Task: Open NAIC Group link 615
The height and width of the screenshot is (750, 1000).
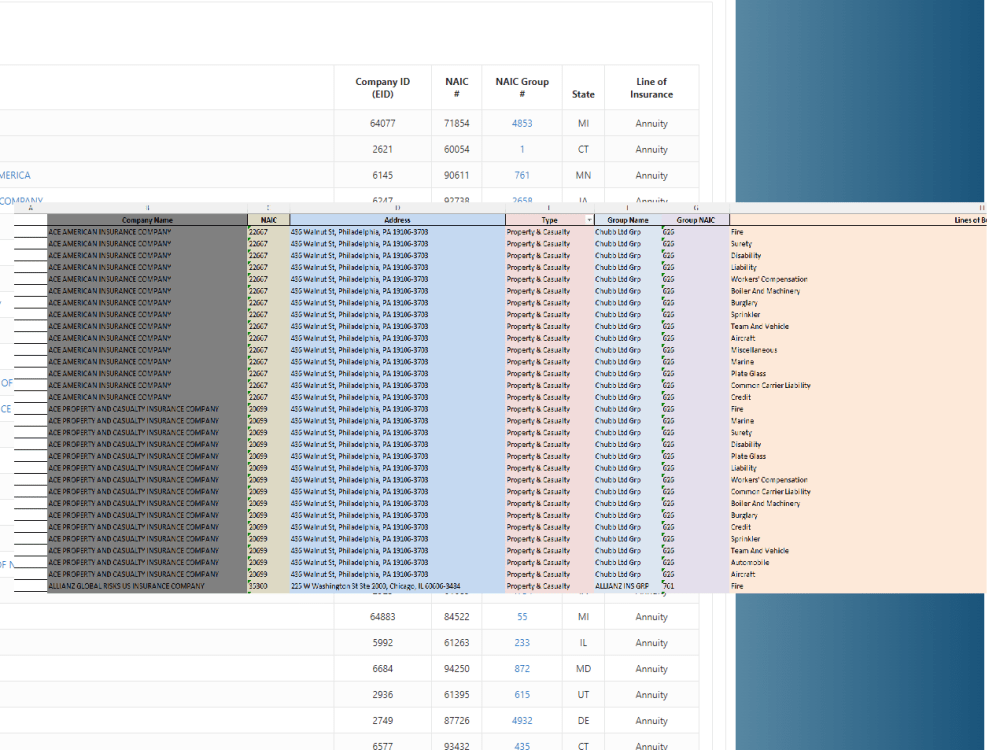Action: point(522,695)
